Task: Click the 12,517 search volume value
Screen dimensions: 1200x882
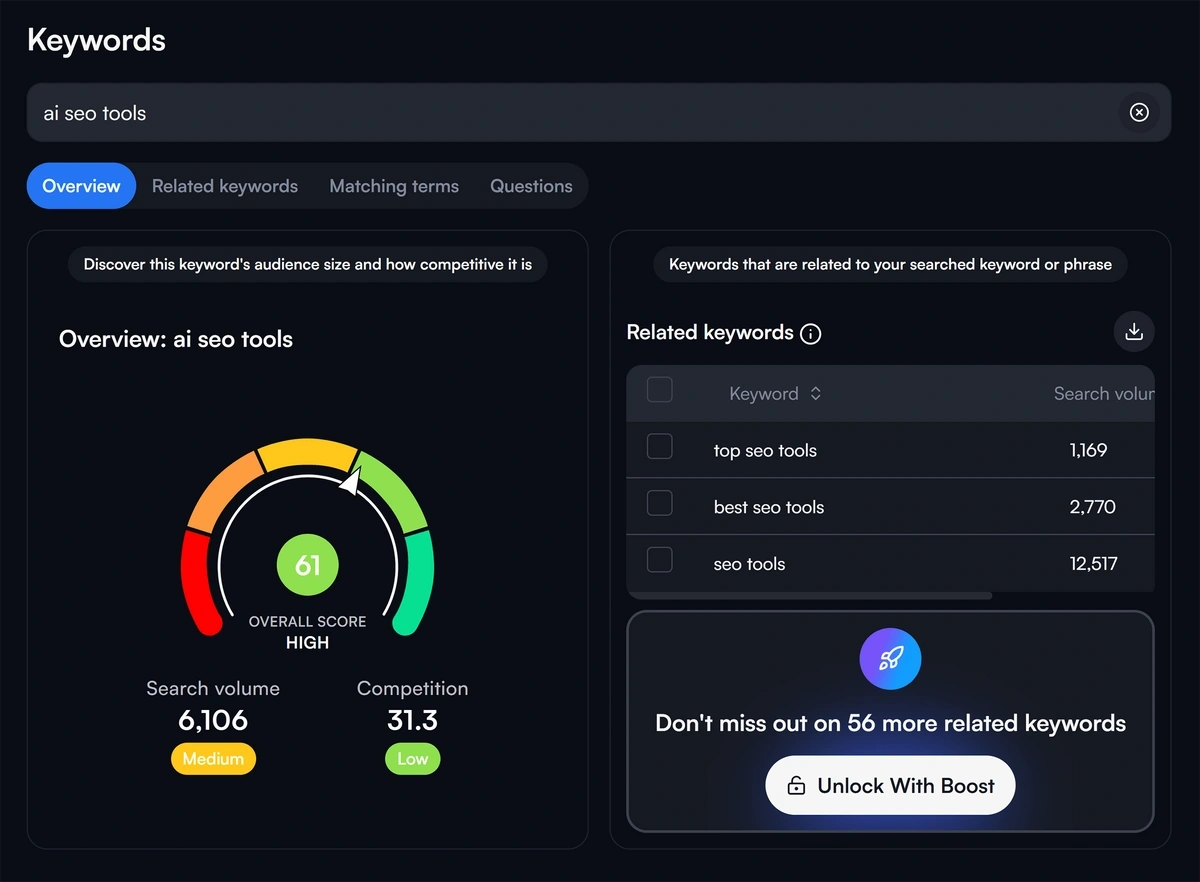Action: tap(1093, 564)
